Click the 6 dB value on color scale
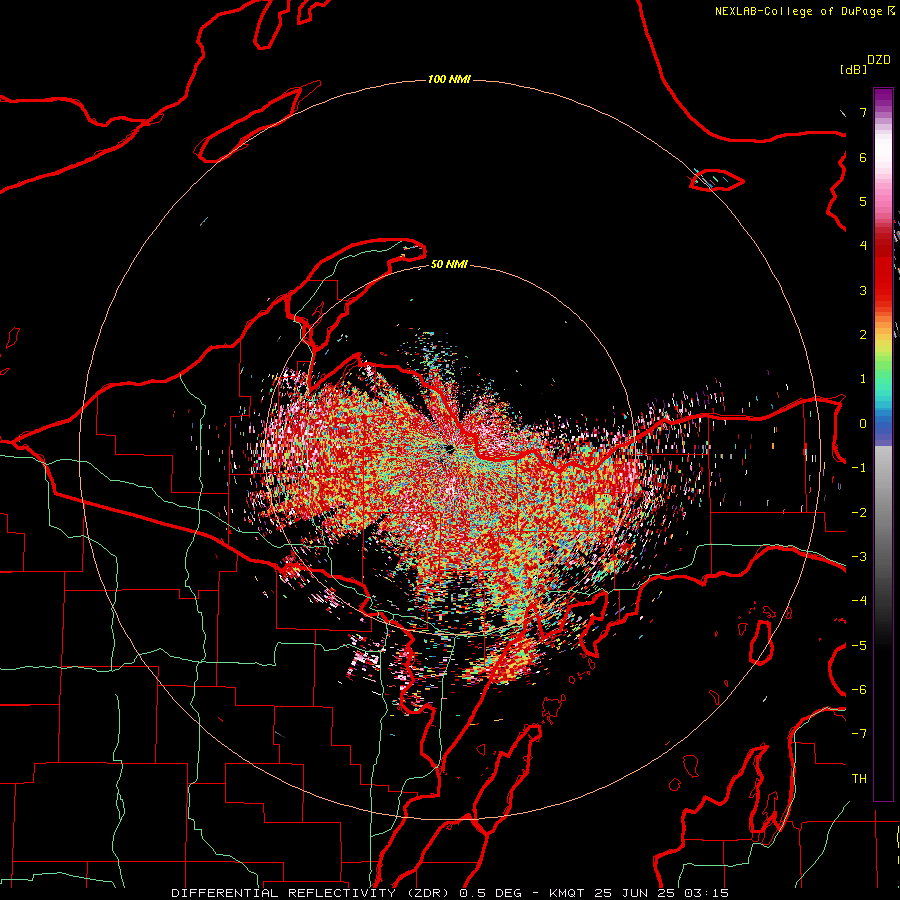Viewport: 900px width, 900px height. click(863, 157)
